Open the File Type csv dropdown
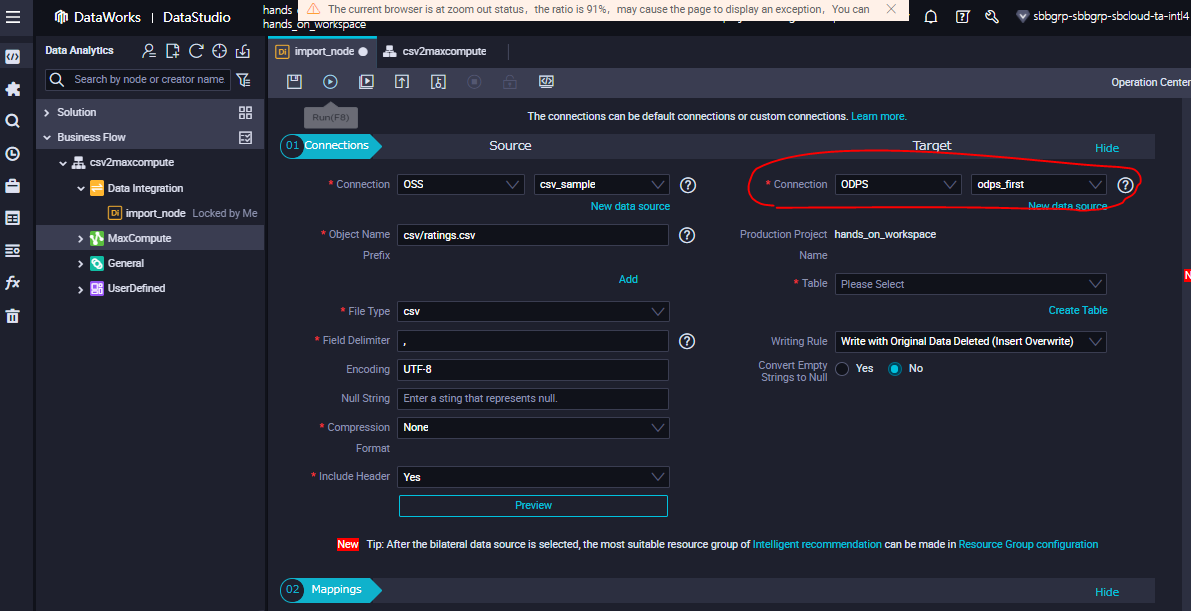Viewport: 1191px width, 611px height. coord(532,312)
